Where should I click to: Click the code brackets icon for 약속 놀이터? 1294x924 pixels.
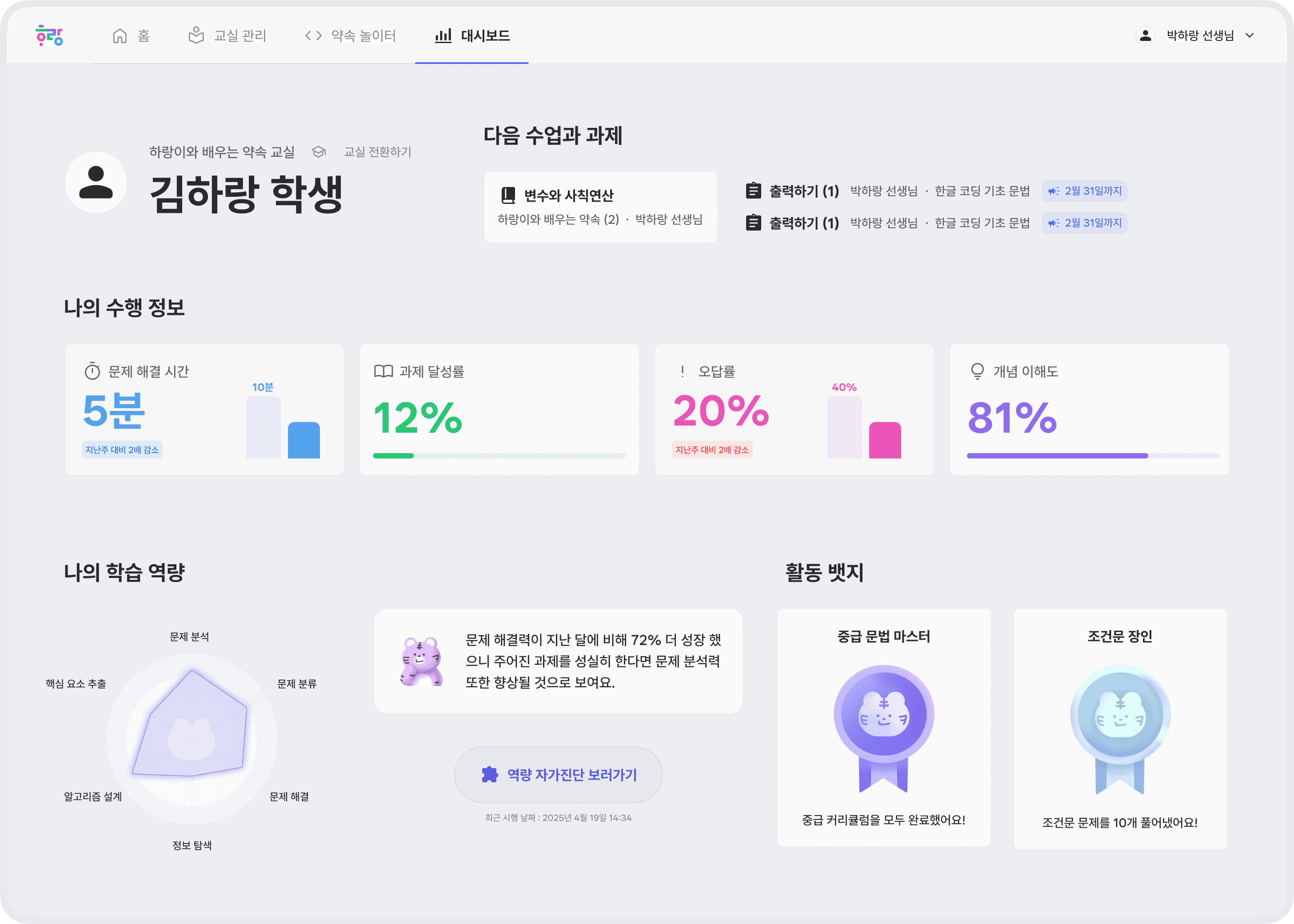313,36
